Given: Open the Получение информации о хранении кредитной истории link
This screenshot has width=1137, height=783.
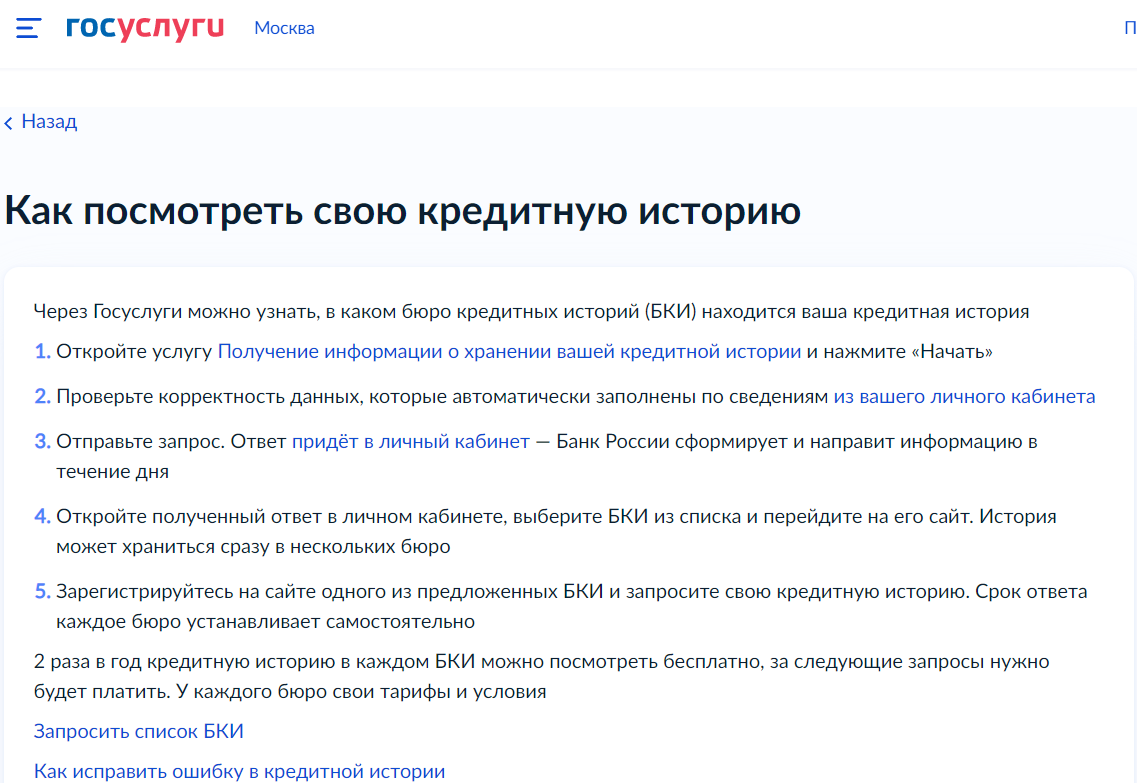Looking at the screenshot, I should click(509, 352).
